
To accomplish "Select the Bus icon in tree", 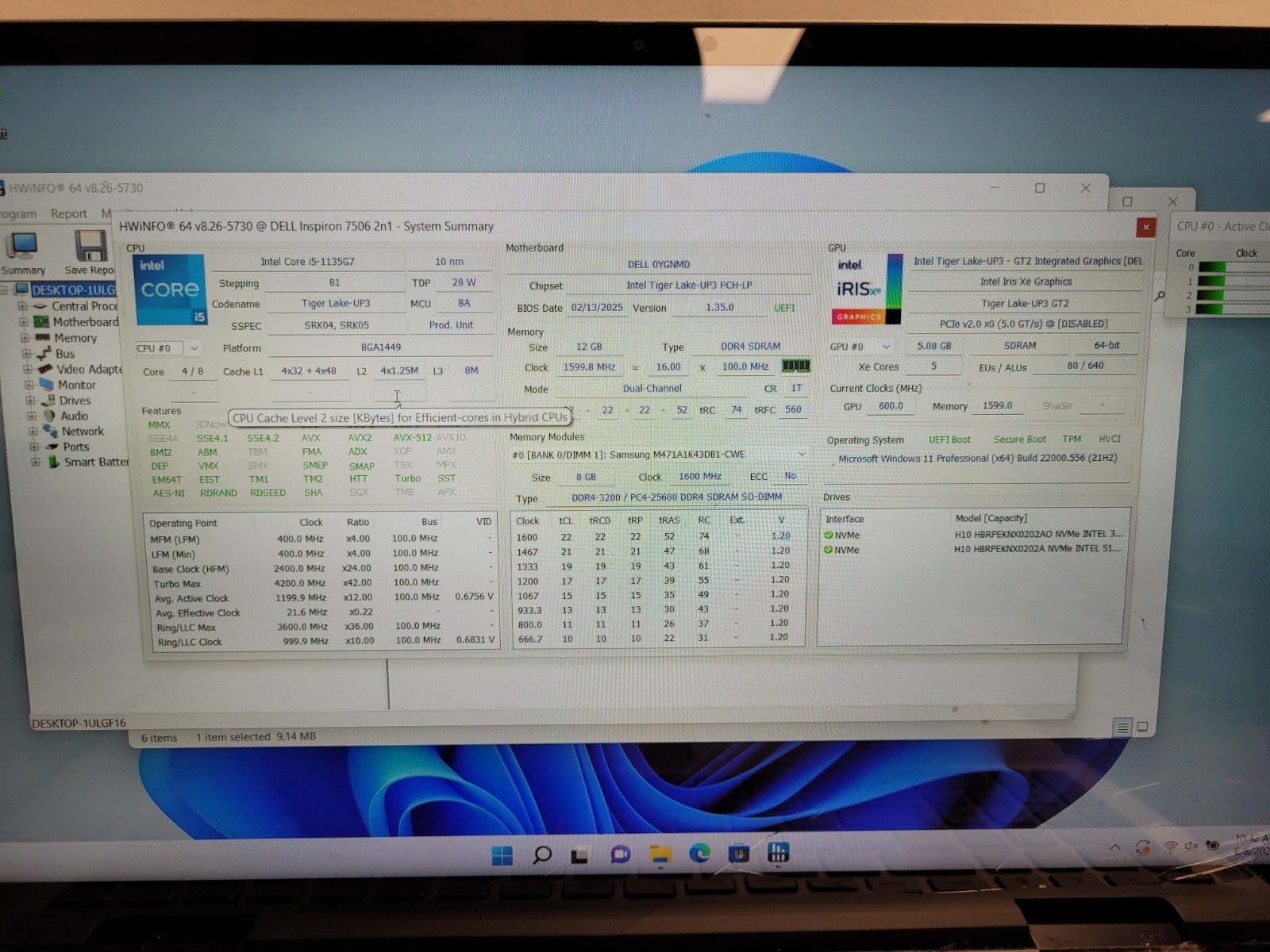I will point(44,353).
